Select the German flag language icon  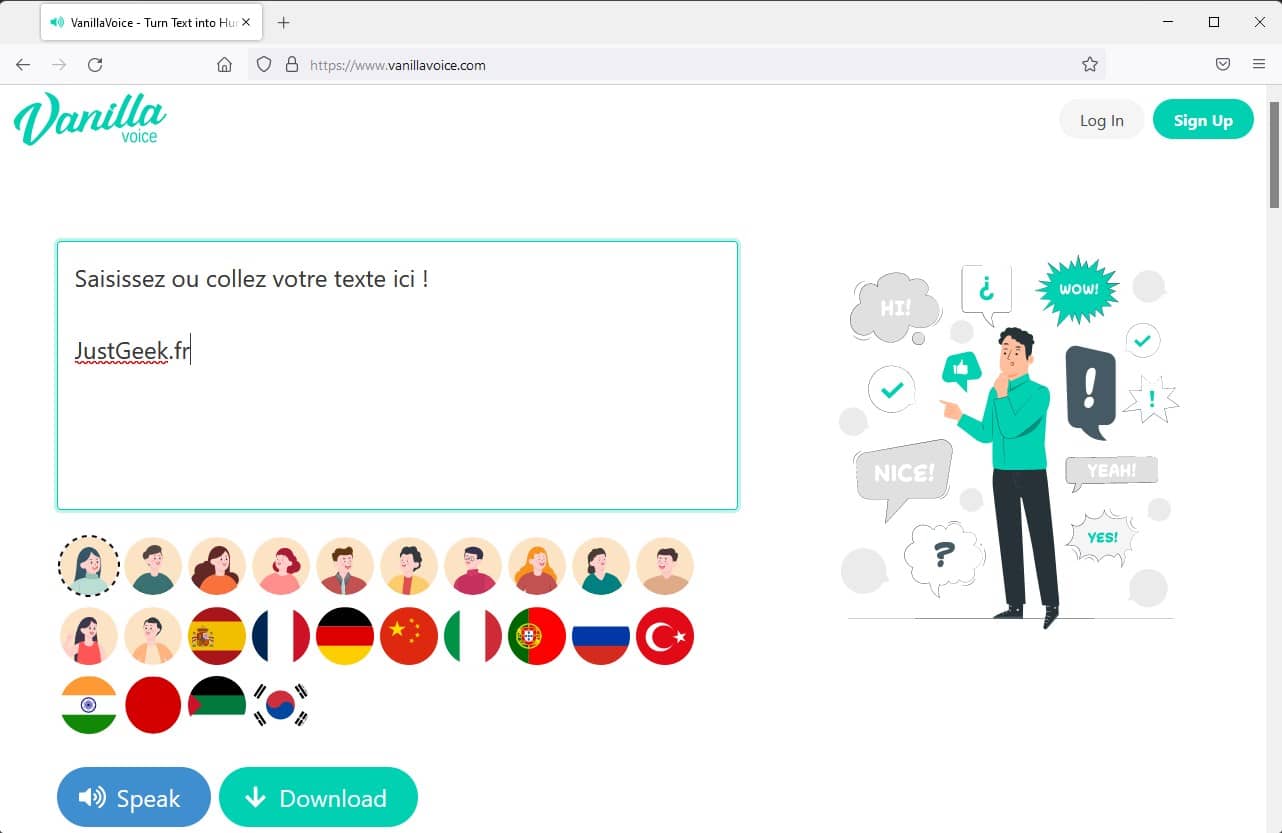[x=345, y=636]
